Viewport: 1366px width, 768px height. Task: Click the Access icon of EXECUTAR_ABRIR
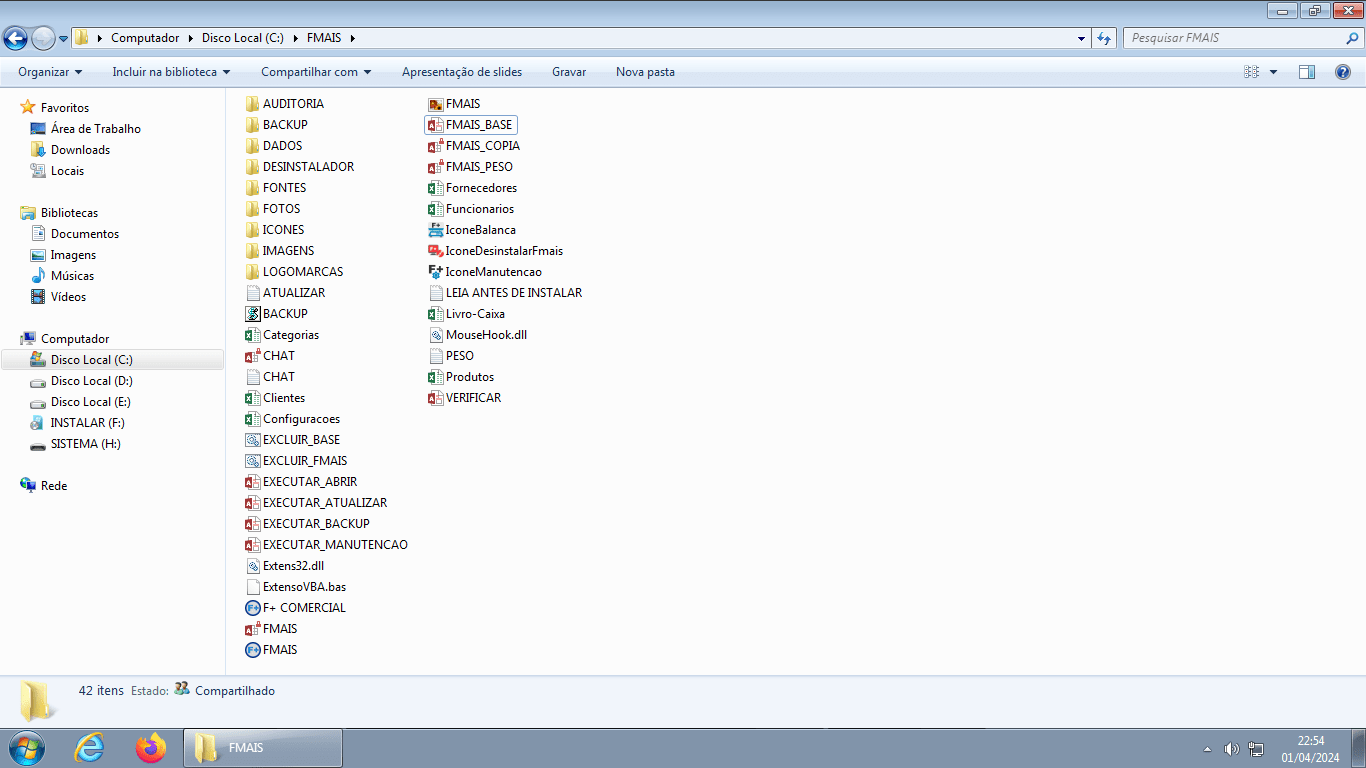click(253, 482)
